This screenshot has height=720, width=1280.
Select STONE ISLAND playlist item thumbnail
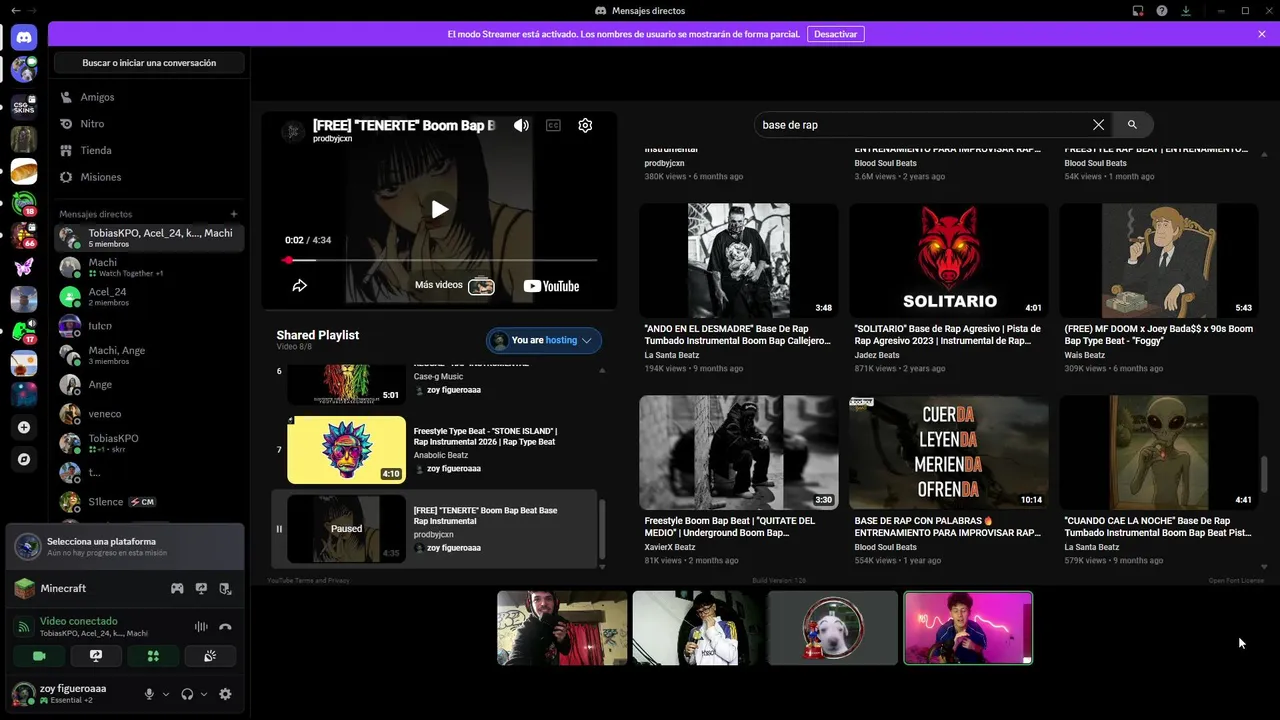click(x=346, y=450)
